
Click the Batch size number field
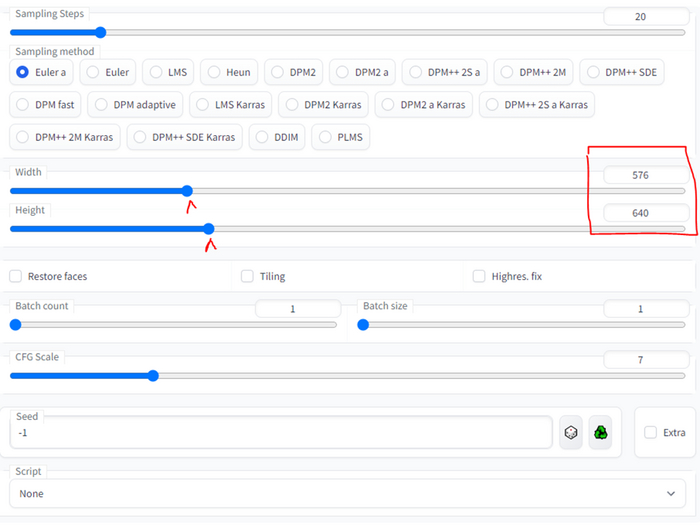pyautogui.click(x=646, y=308)
